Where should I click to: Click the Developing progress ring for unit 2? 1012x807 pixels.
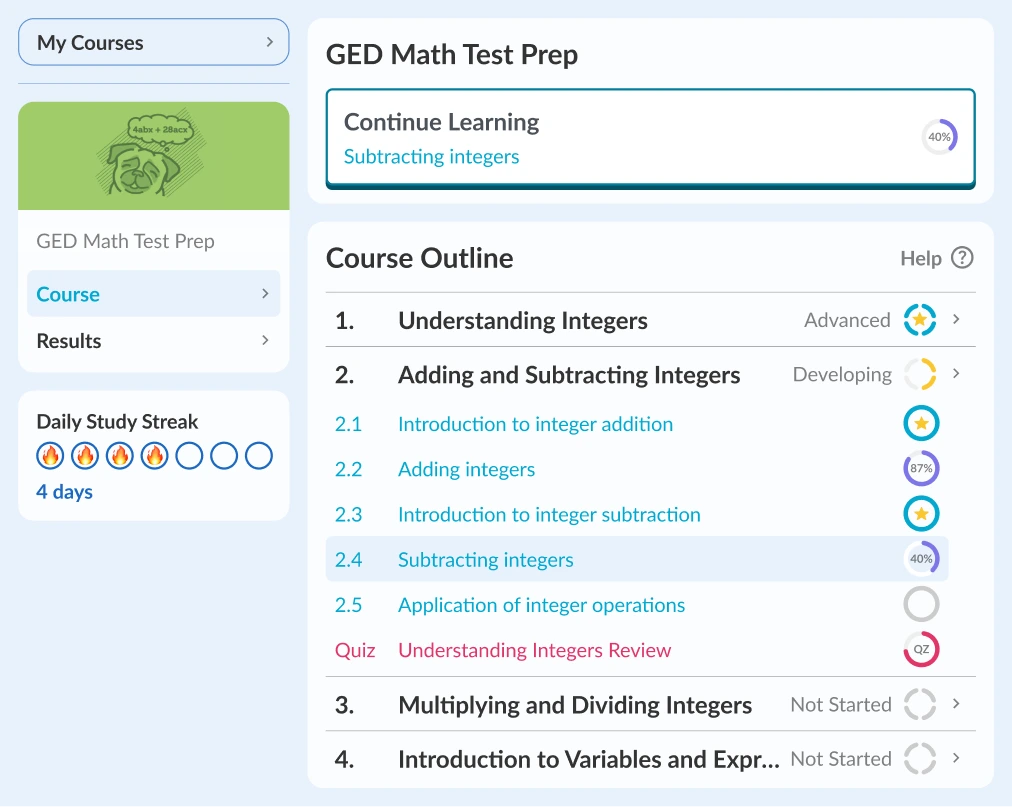point(920,375)
